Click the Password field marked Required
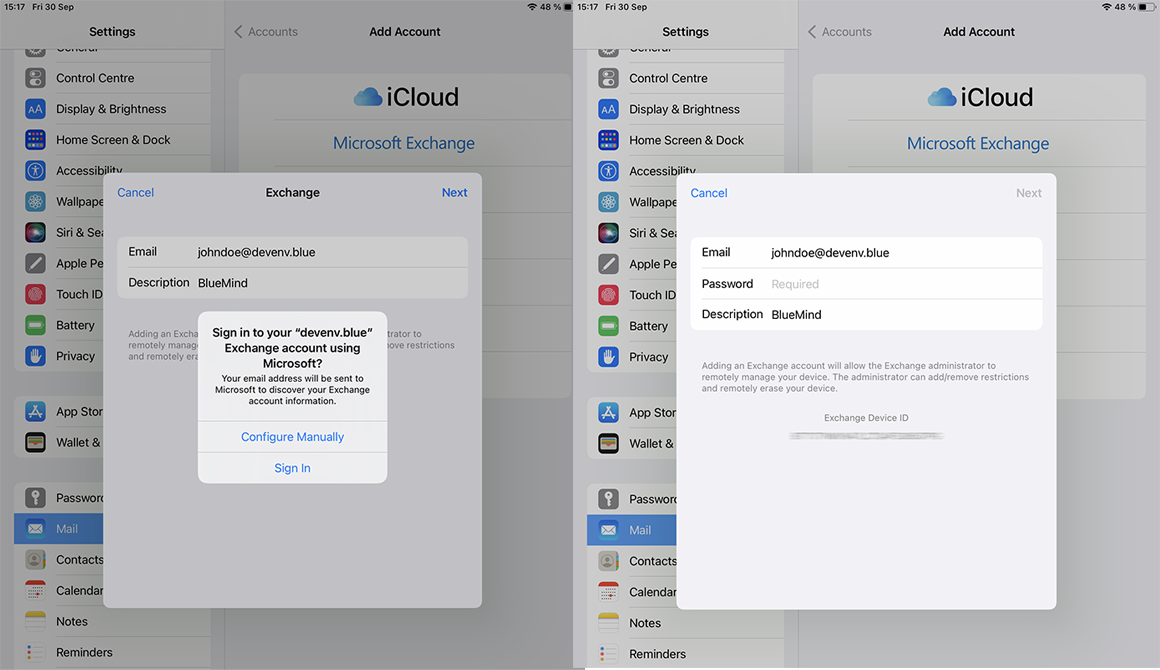This screenshot has height=670, width=1160. [900, 284]
